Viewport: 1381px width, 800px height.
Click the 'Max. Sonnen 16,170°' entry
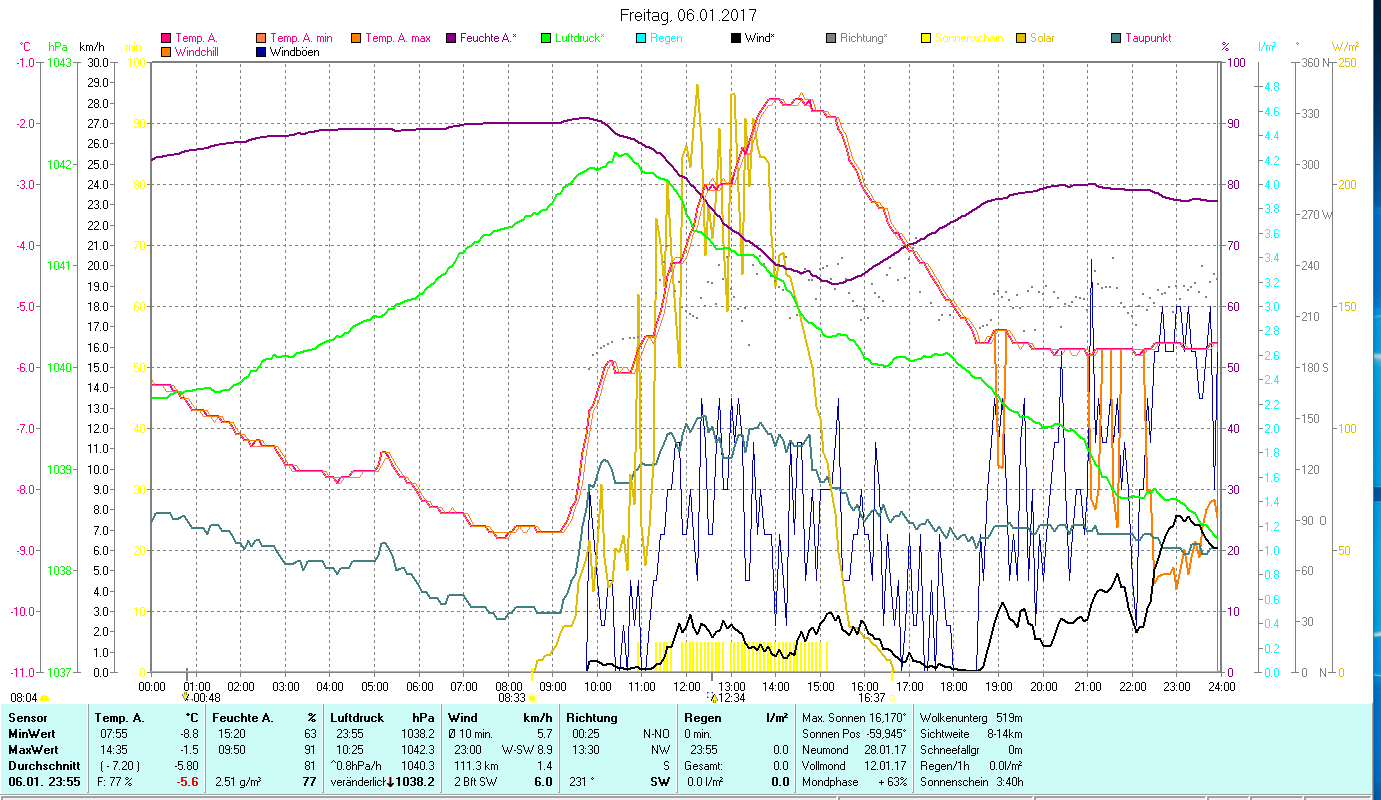pos(855,718)
